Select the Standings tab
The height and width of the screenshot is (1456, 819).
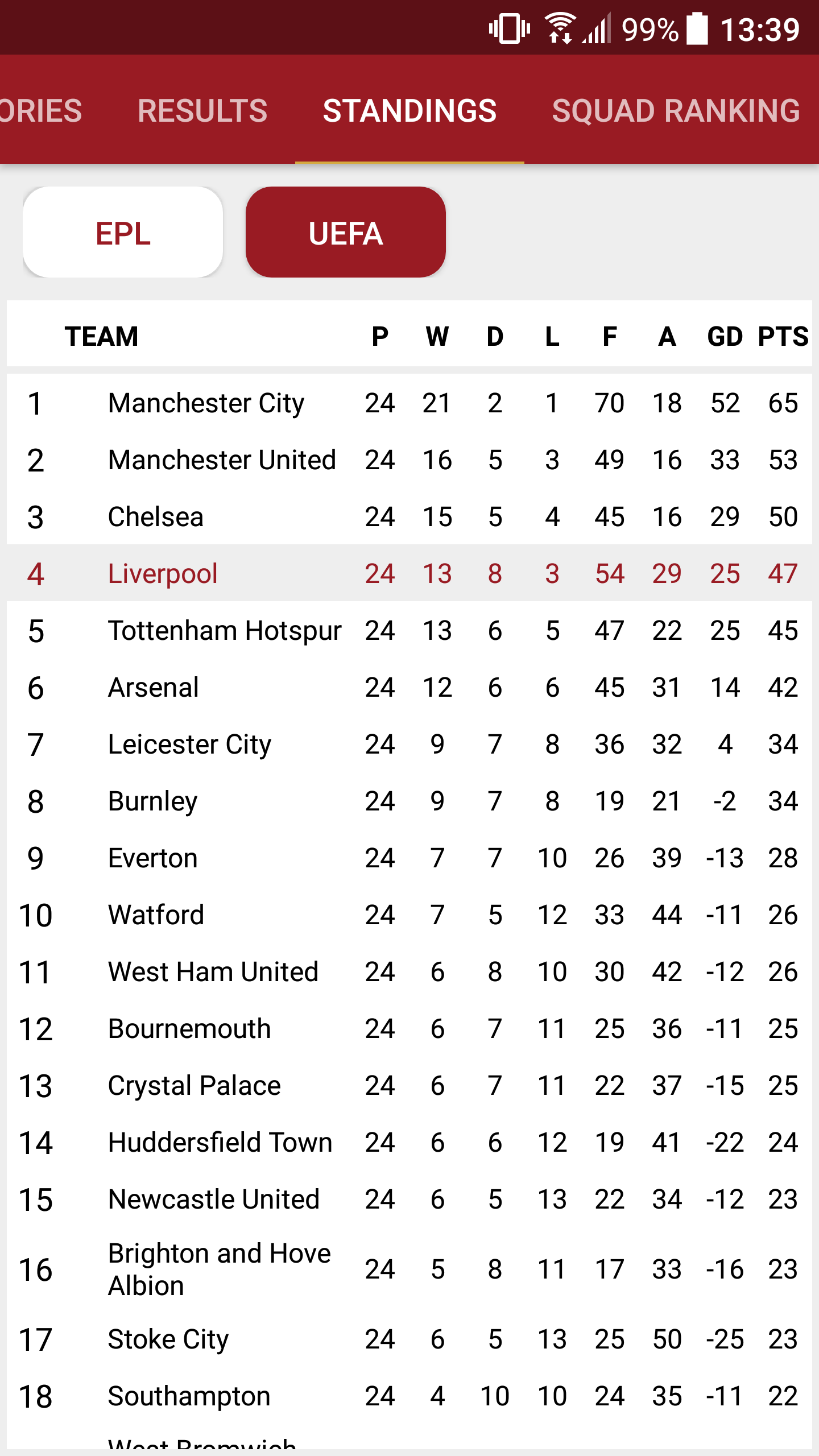(409, 110)
